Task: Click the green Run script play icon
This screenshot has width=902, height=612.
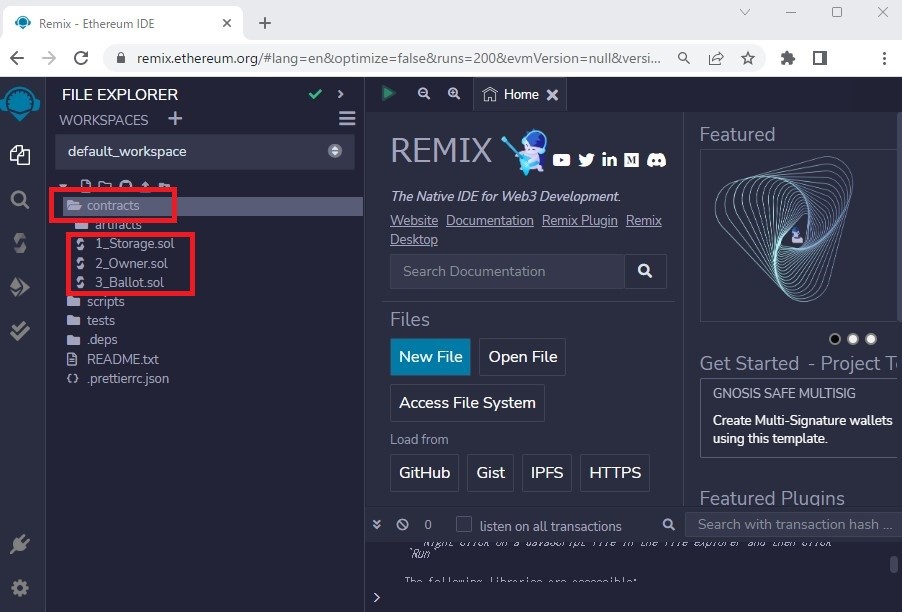Action: click(x=389, y=93)
